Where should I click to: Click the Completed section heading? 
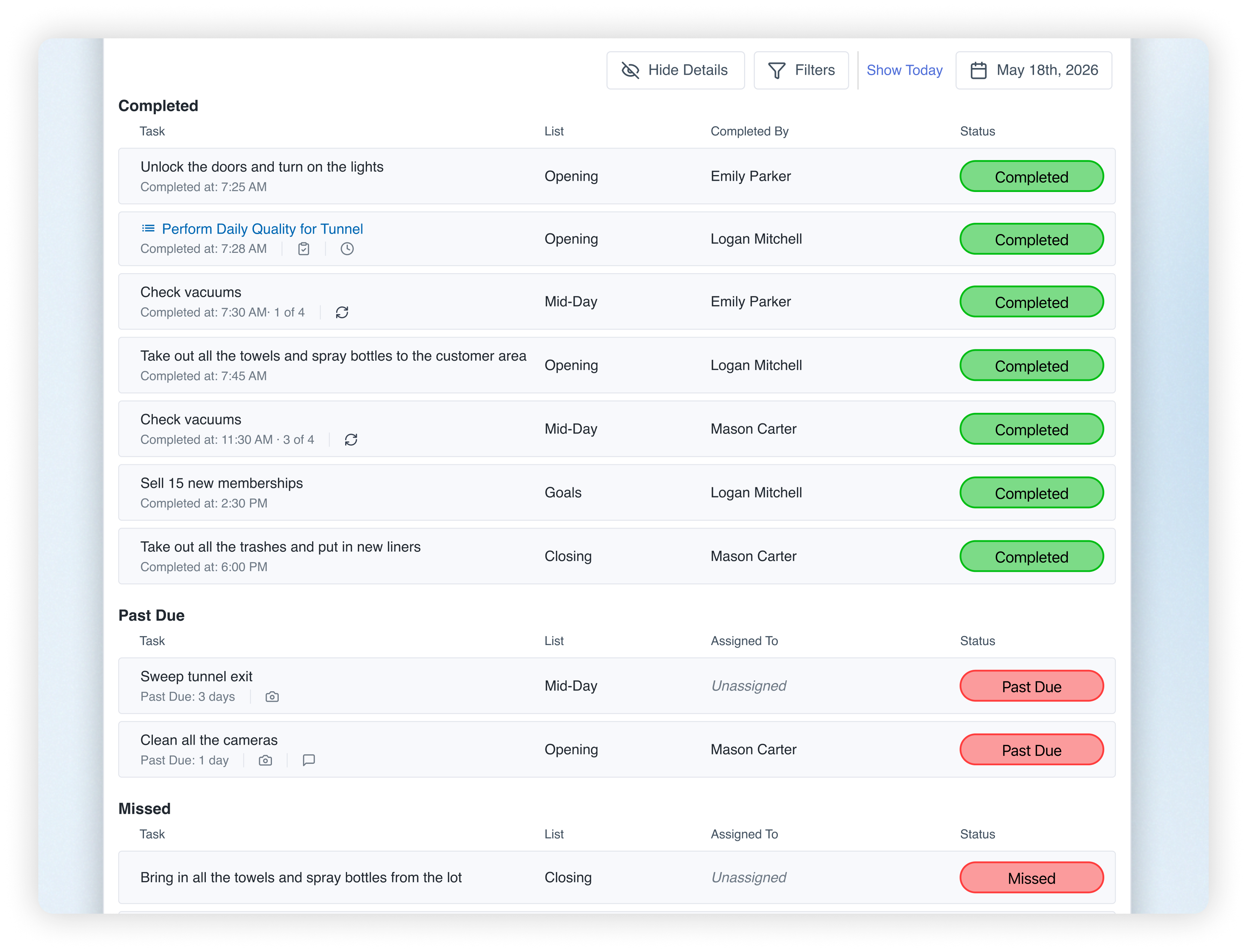[158, 106]
